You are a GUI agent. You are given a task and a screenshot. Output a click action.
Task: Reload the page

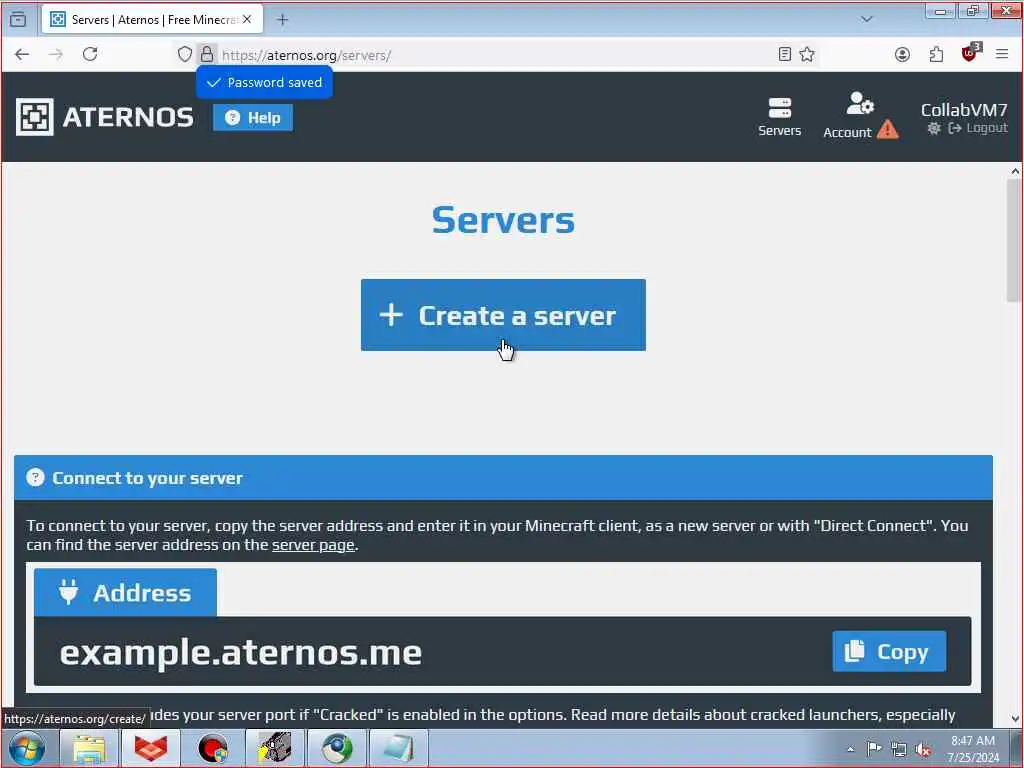(90, 54)
